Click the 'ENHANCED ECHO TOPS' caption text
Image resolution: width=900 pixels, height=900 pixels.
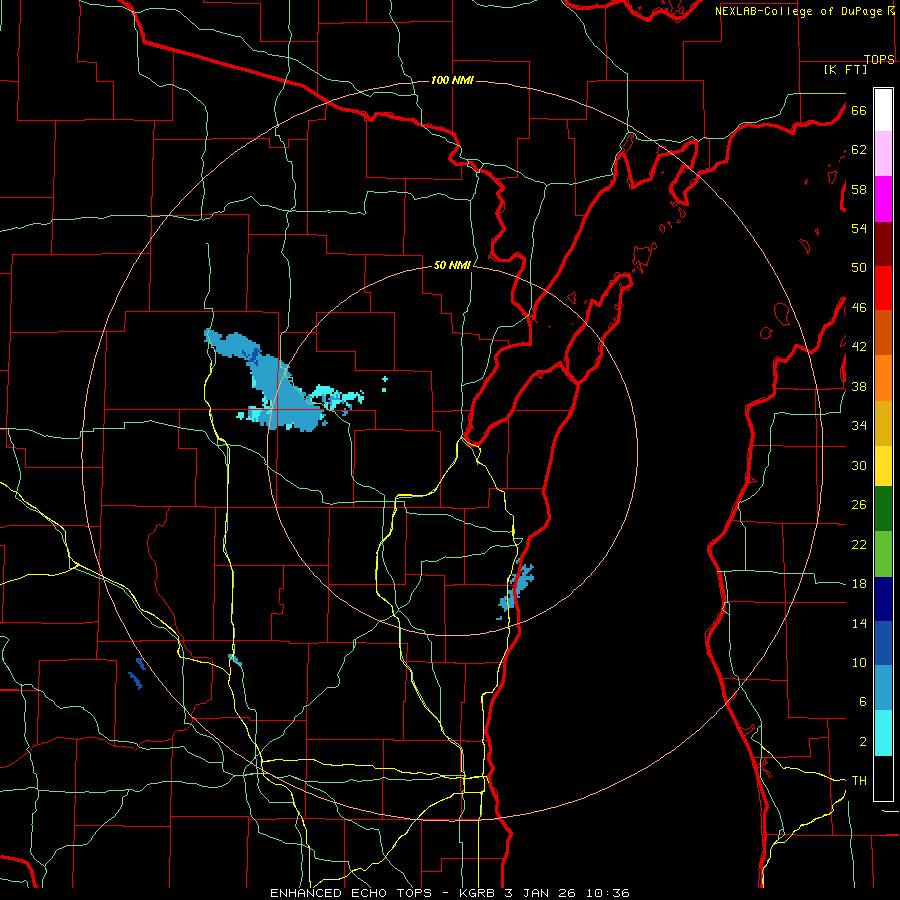351,893
